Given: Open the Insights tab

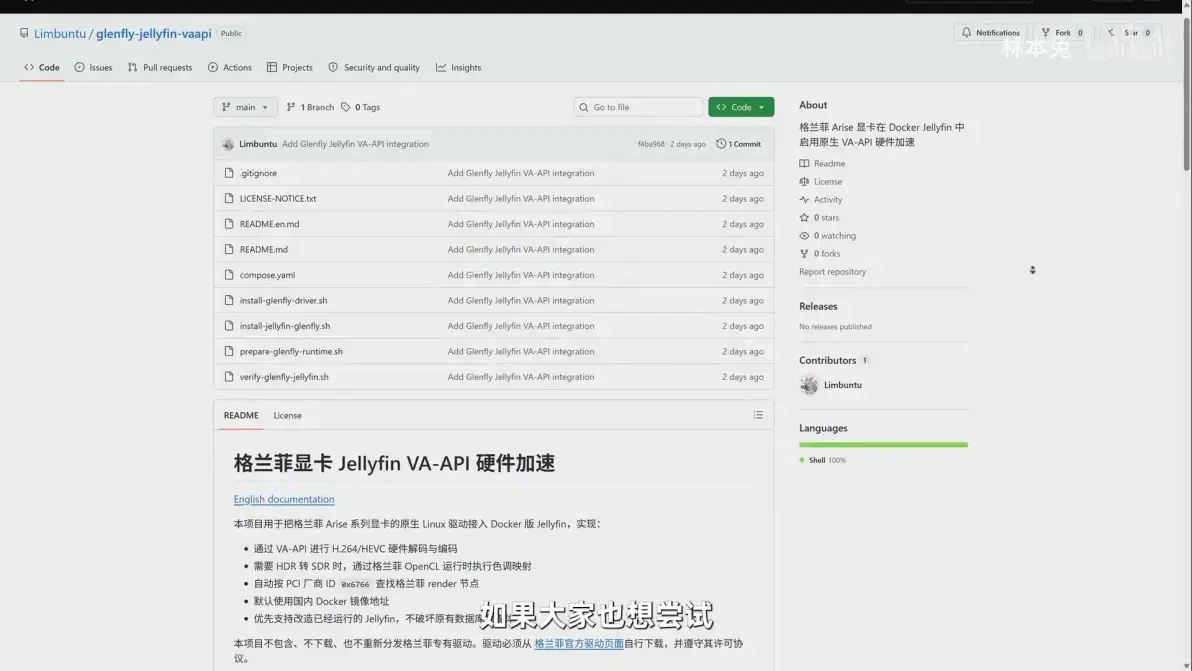Looking at the screenshot, I should [x=458, y=68].
